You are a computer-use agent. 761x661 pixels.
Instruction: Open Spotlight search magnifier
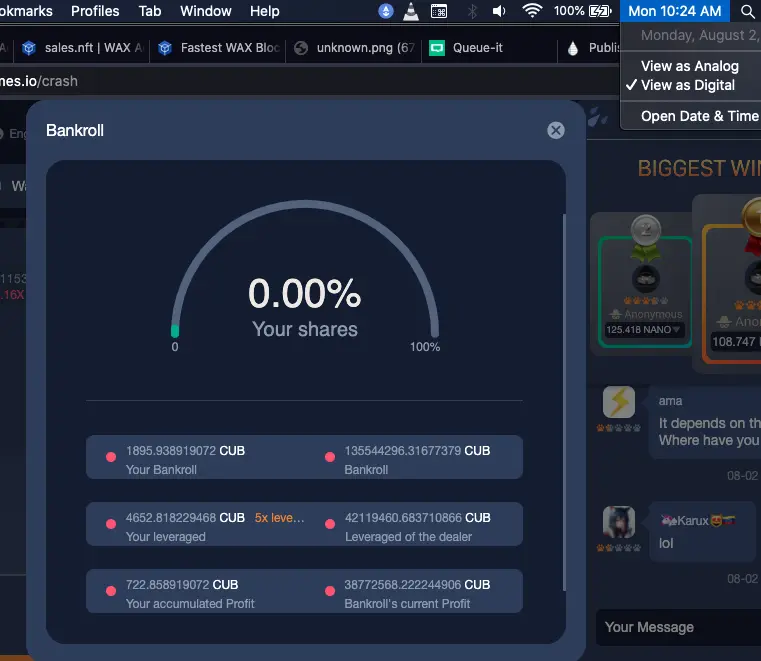pos(748,11)
